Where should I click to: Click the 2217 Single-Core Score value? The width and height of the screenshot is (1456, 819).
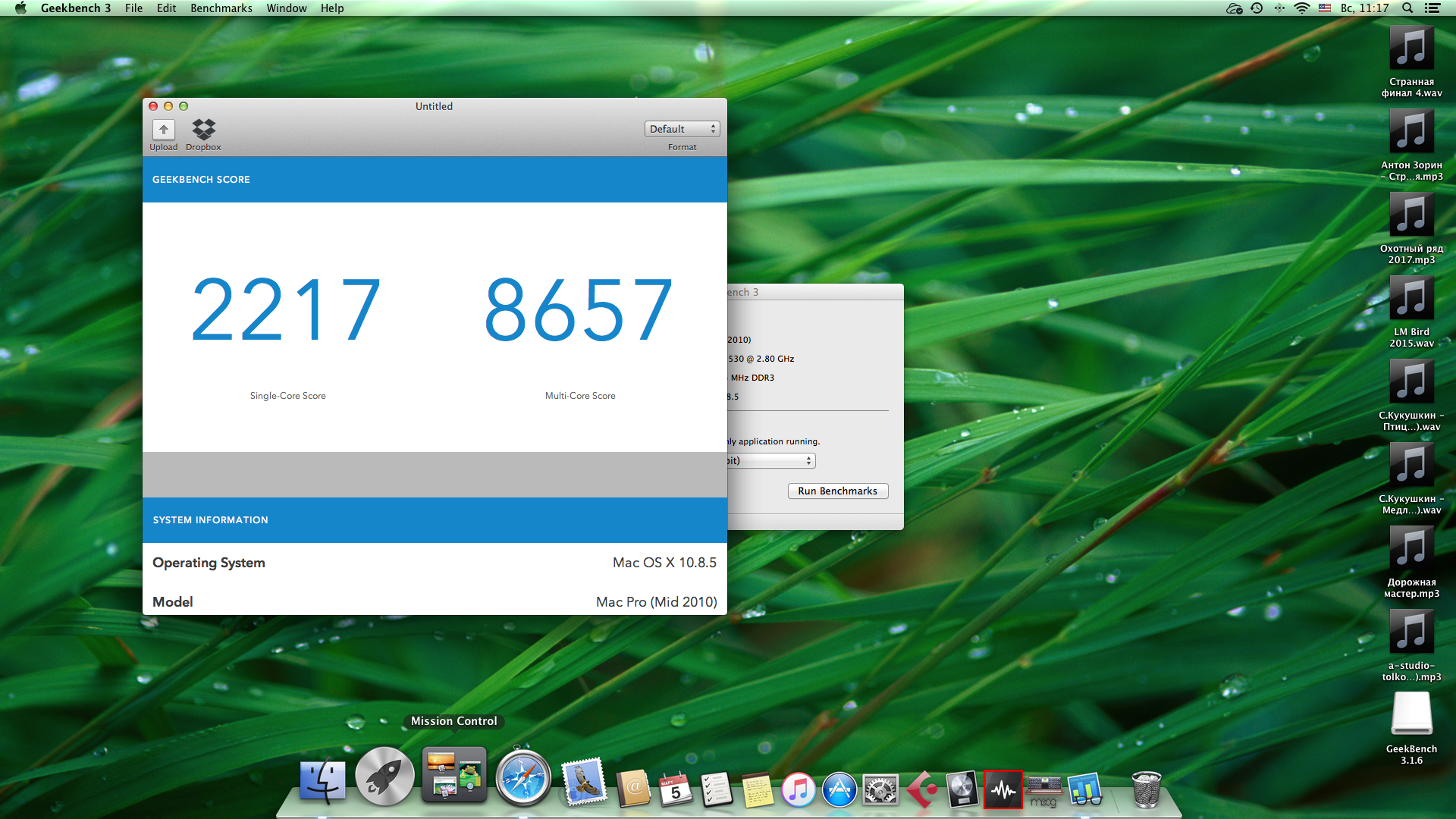(286, 310)
